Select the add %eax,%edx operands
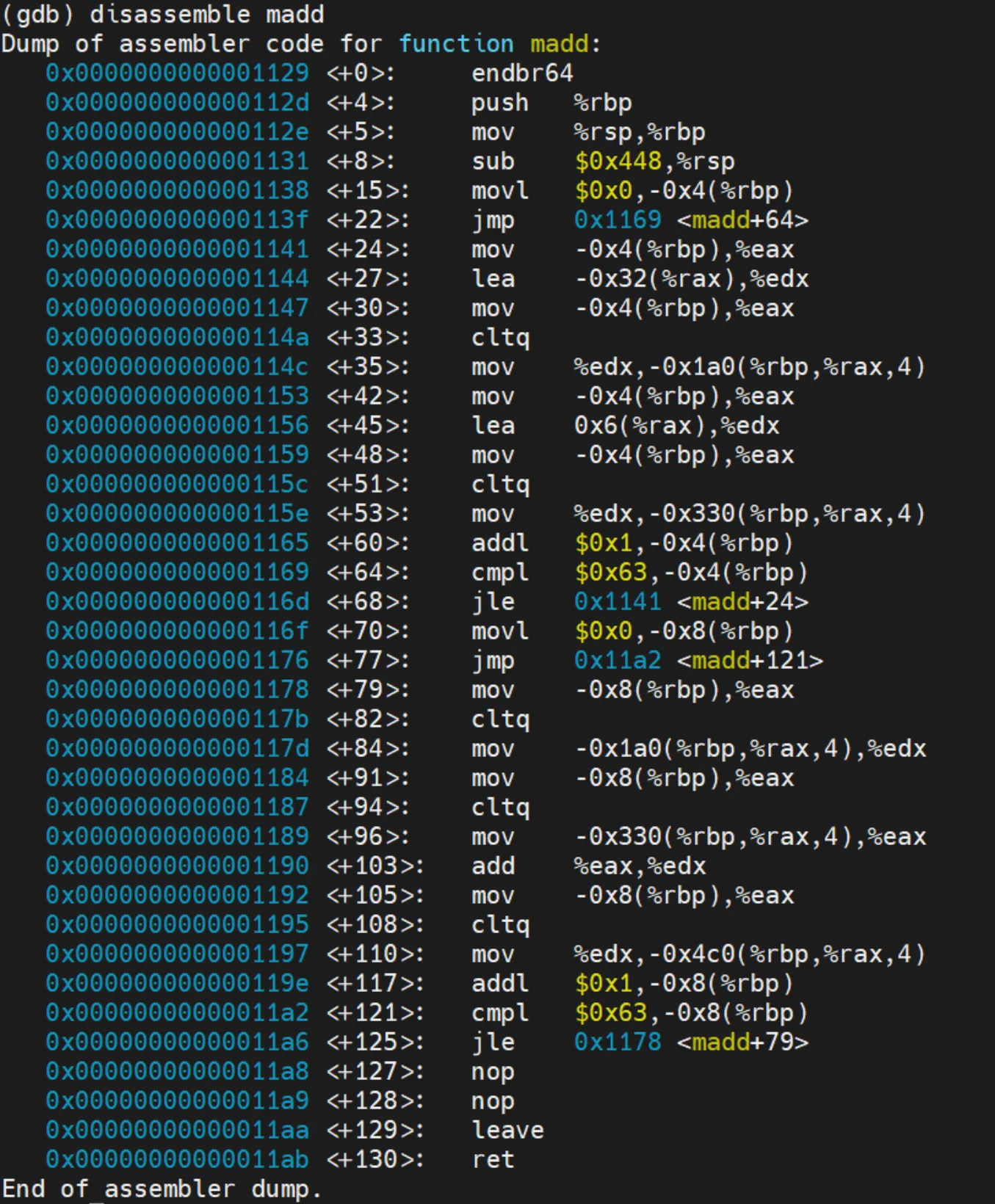Image resolution: width=995 pixels, height=1204 pixels. tap(639, 866)
